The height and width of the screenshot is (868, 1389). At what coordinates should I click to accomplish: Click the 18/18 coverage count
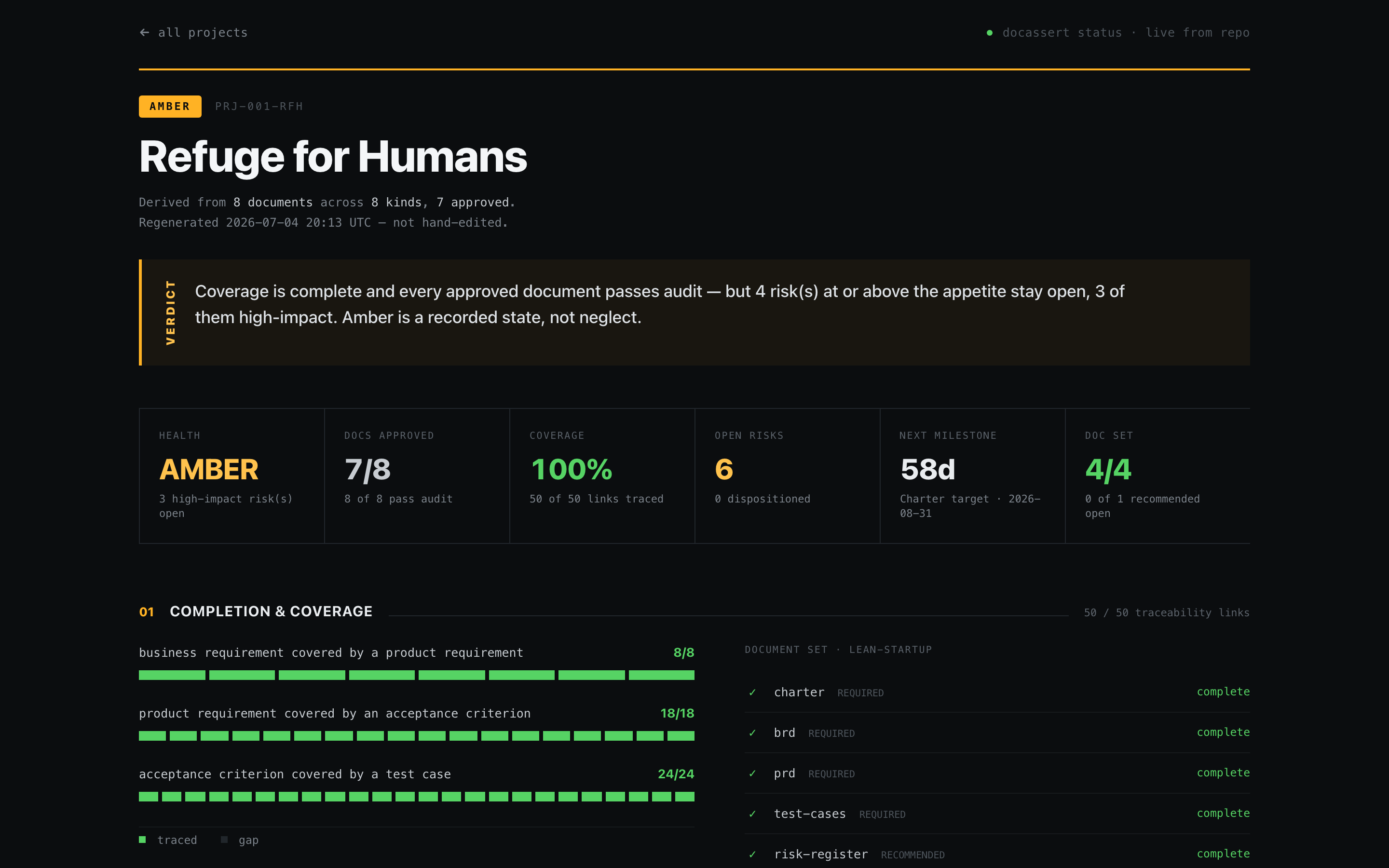(677, 714)
